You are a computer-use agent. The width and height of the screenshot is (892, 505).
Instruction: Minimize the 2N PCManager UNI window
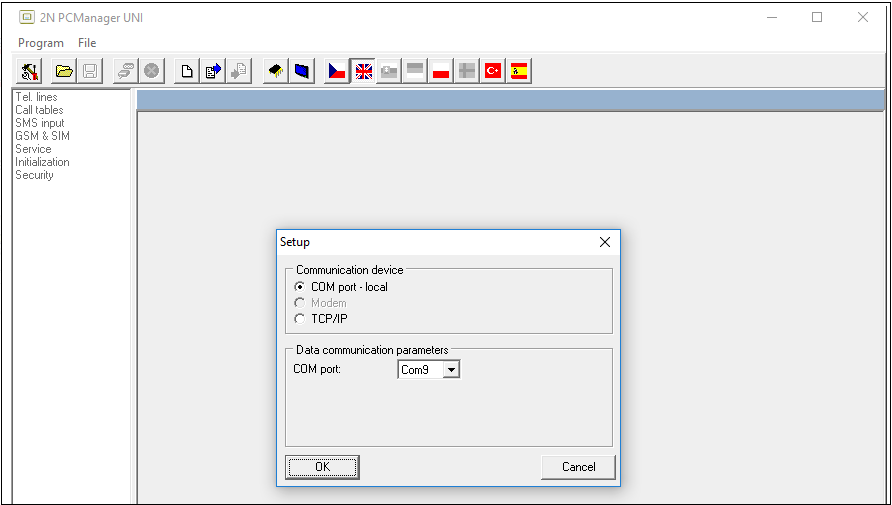tap(771, 17)
